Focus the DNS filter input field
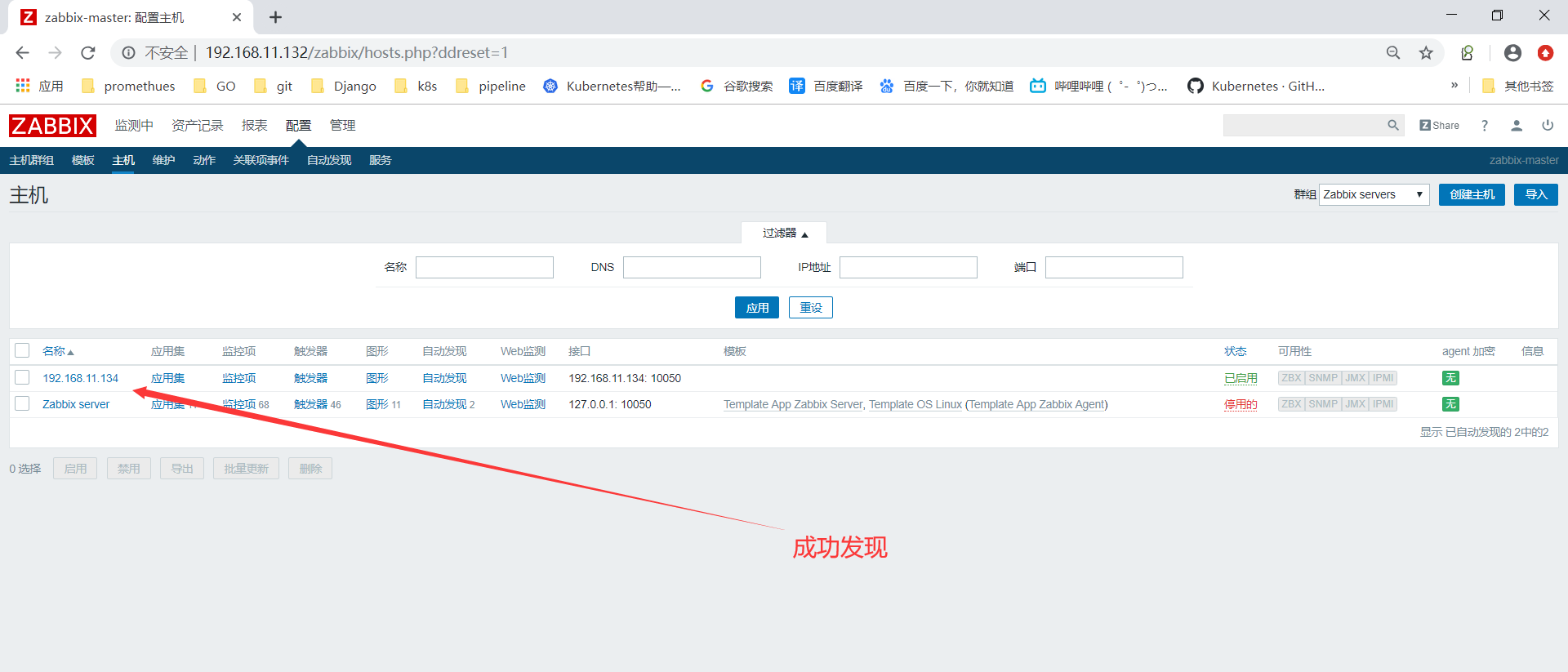Image resolution: width=1568 pixels, height=672 pixels. 692,267
